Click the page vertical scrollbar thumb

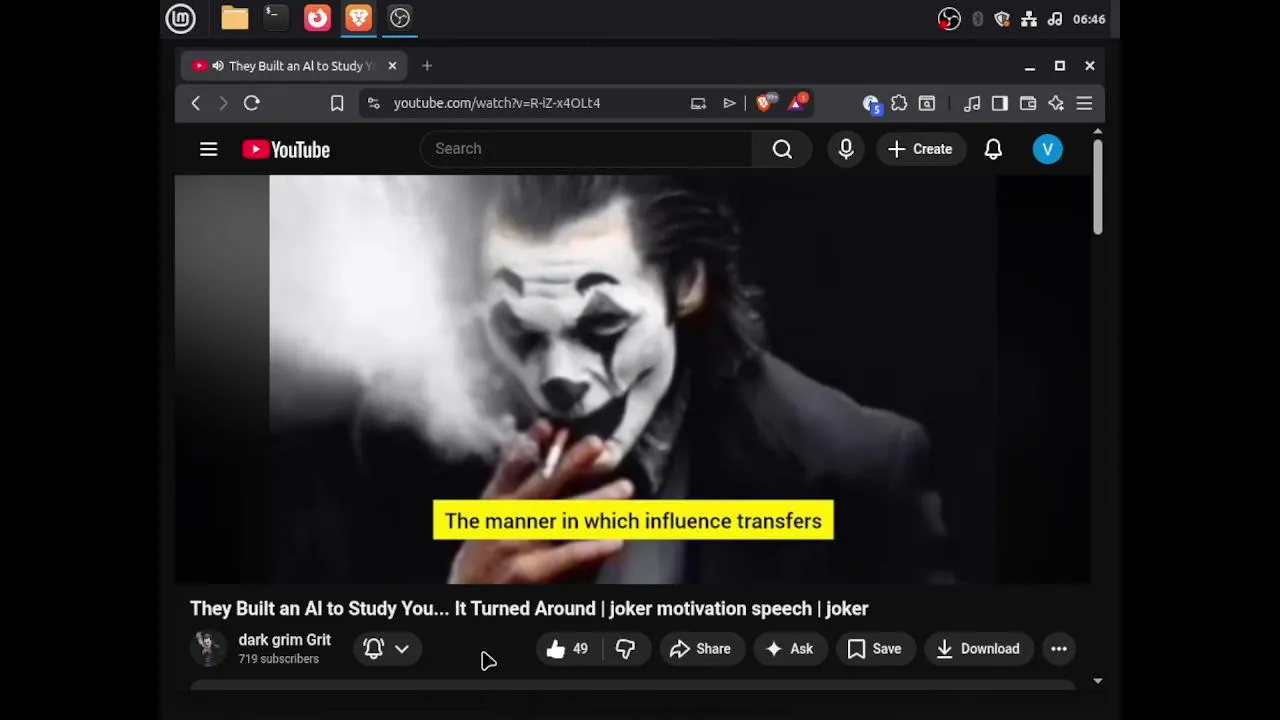click(x=1097, y=187)
